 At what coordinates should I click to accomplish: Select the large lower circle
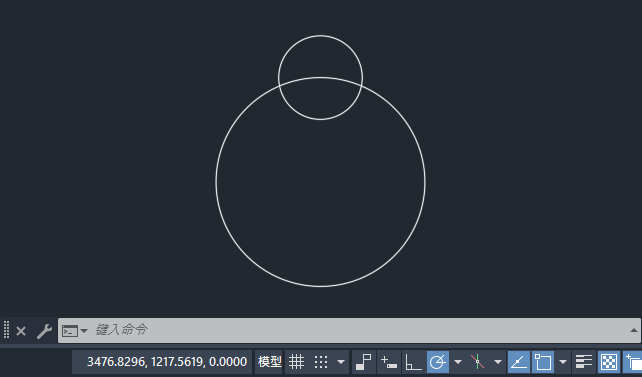pos(321,286)
